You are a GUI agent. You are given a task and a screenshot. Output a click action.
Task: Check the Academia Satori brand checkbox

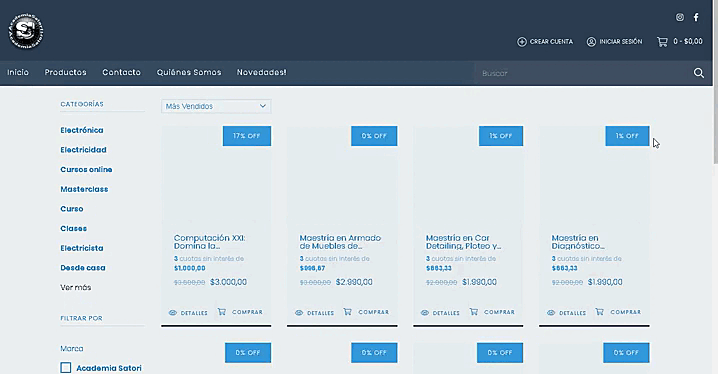(66, 368)
